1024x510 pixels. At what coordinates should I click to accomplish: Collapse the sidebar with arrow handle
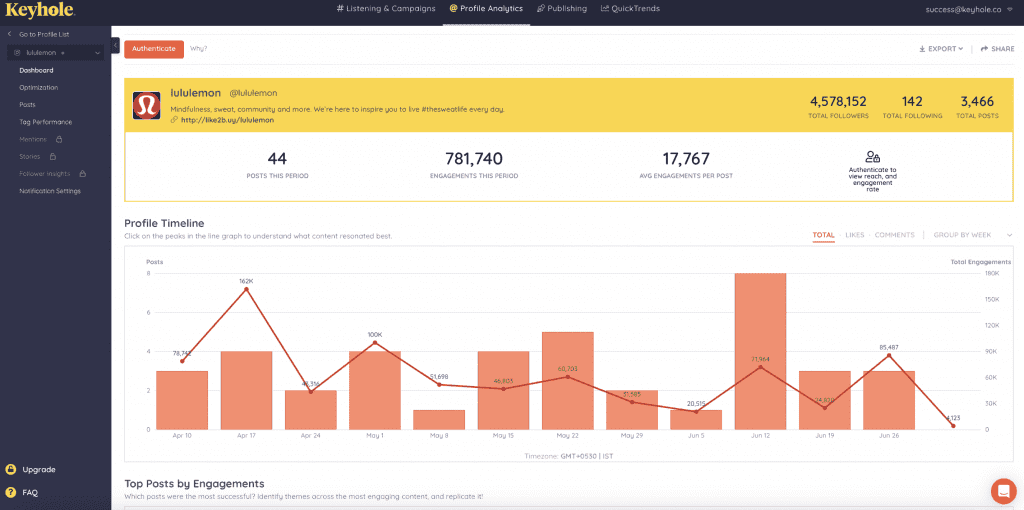pos(116,46)
